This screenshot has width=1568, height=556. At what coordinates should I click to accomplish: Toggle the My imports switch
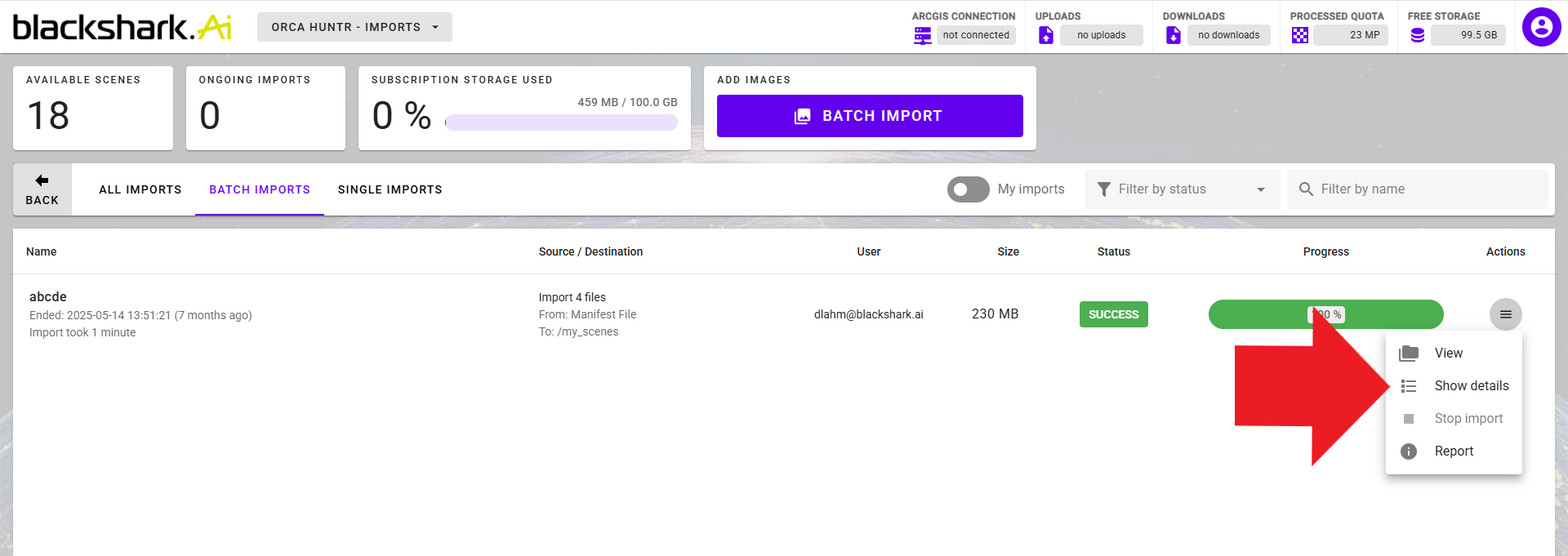[969, 189]
